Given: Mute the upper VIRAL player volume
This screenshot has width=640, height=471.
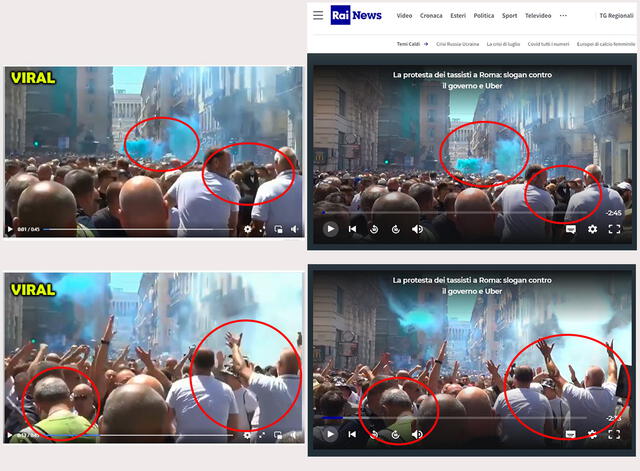Looking at the screenshot, I should [x=295, y=229].
